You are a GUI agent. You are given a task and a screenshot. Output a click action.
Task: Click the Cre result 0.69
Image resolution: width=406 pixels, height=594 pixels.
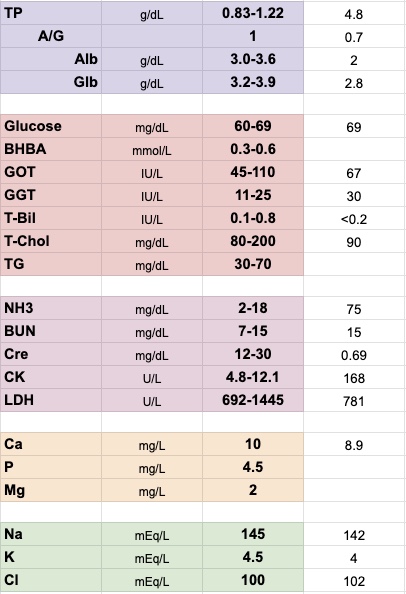click(354, 354)
